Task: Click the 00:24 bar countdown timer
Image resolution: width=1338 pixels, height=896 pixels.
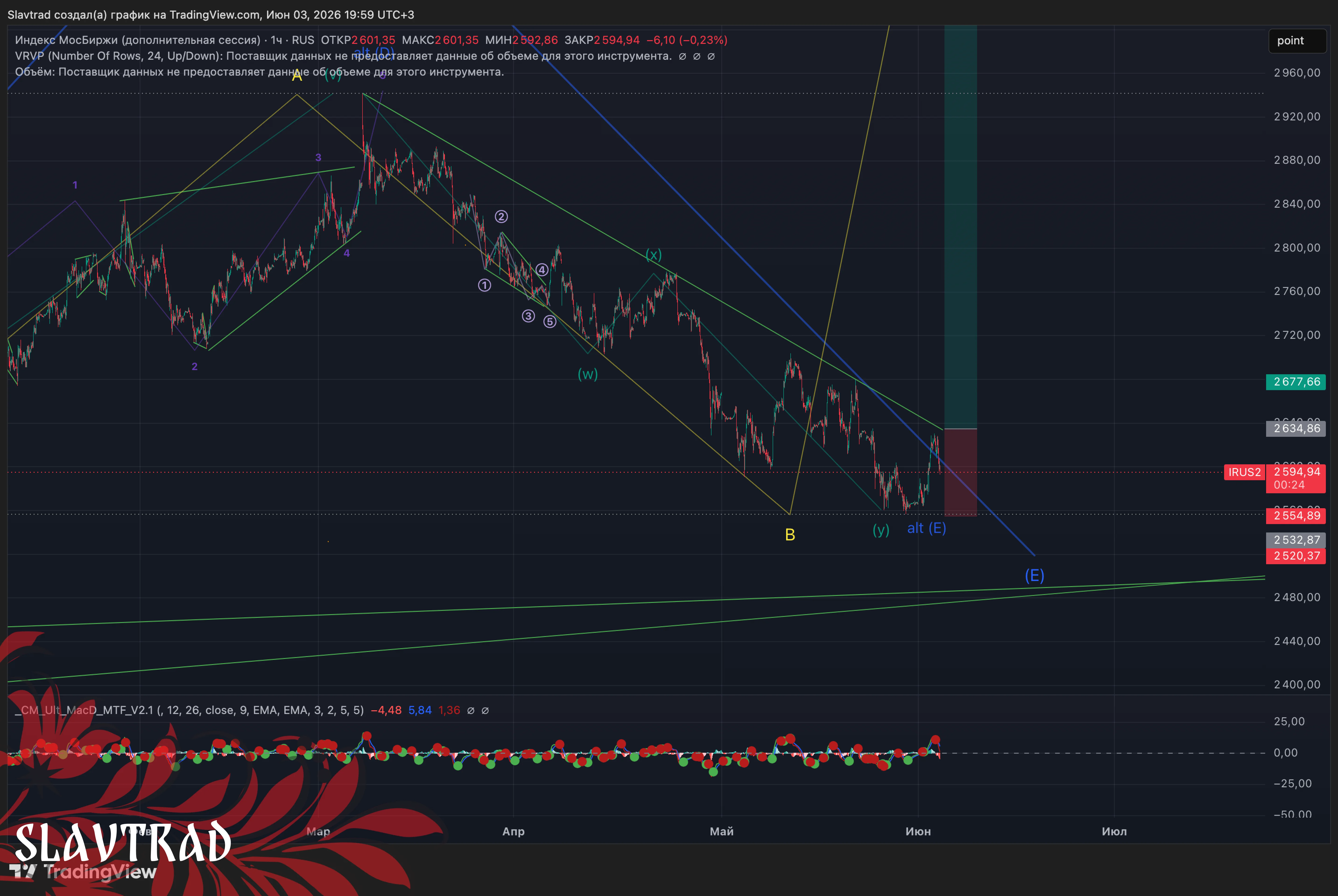Action: coord(1289,485)
